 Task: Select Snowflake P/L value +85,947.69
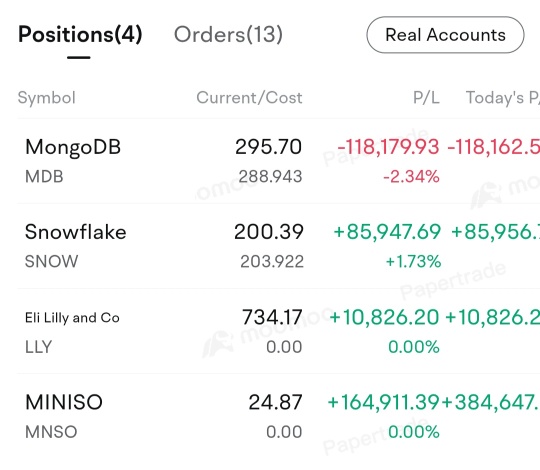click(387, 231)
